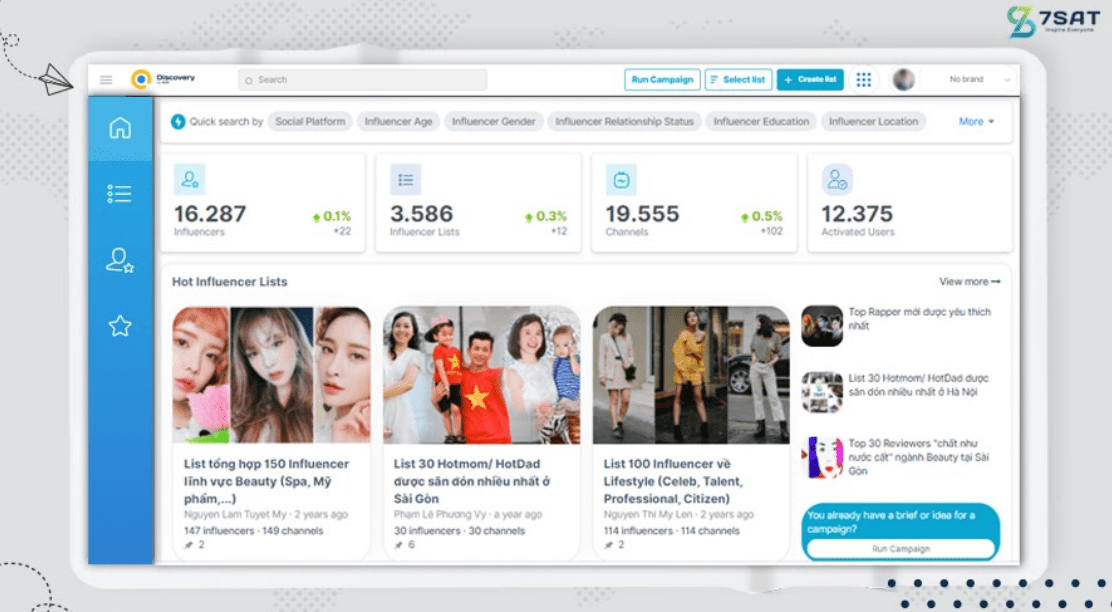1112x612 pixels.
Task: Open the favorites star sidebar icon
Action: coord(120,326)
